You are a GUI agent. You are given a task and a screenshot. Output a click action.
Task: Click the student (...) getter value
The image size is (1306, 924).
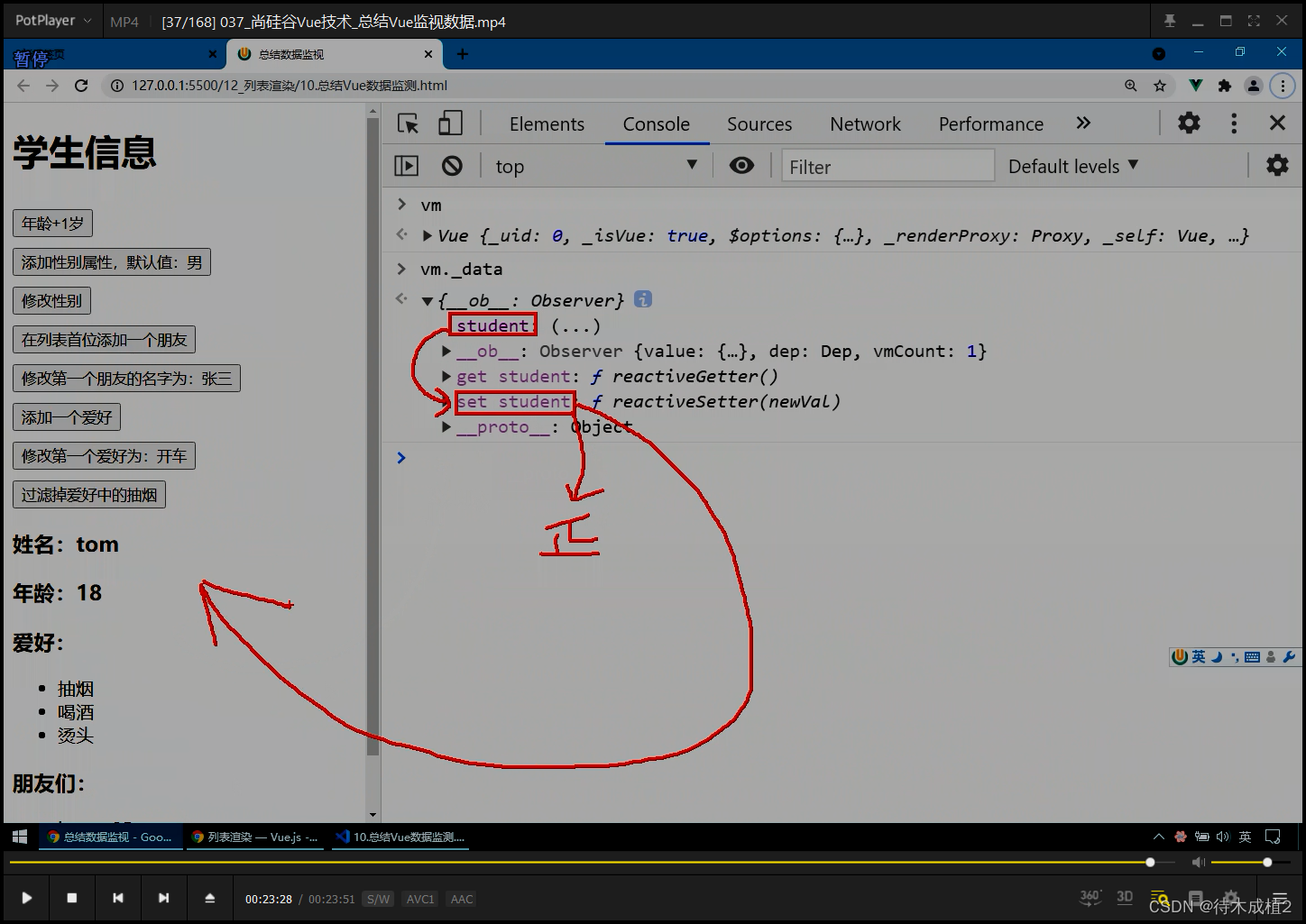(575, 326)
